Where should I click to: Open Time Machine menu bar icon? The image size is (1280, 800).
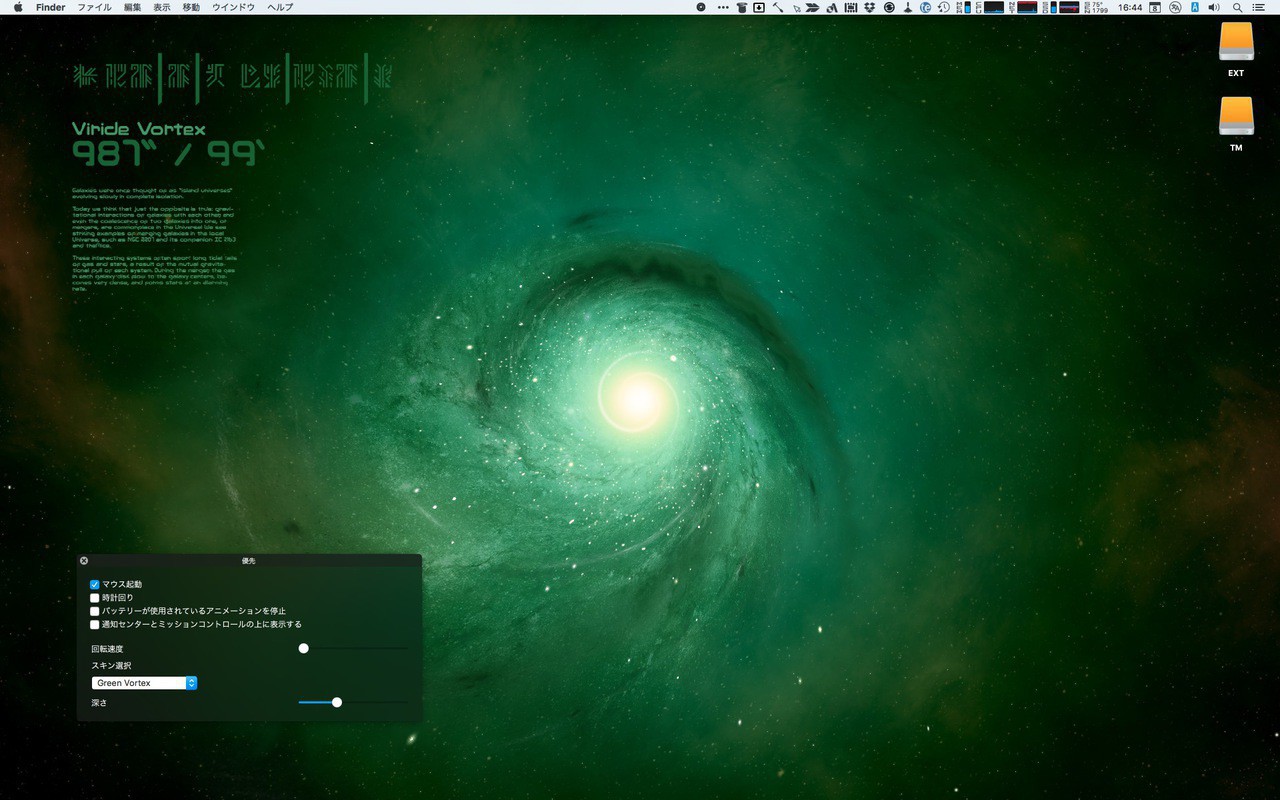pos(943,7)
